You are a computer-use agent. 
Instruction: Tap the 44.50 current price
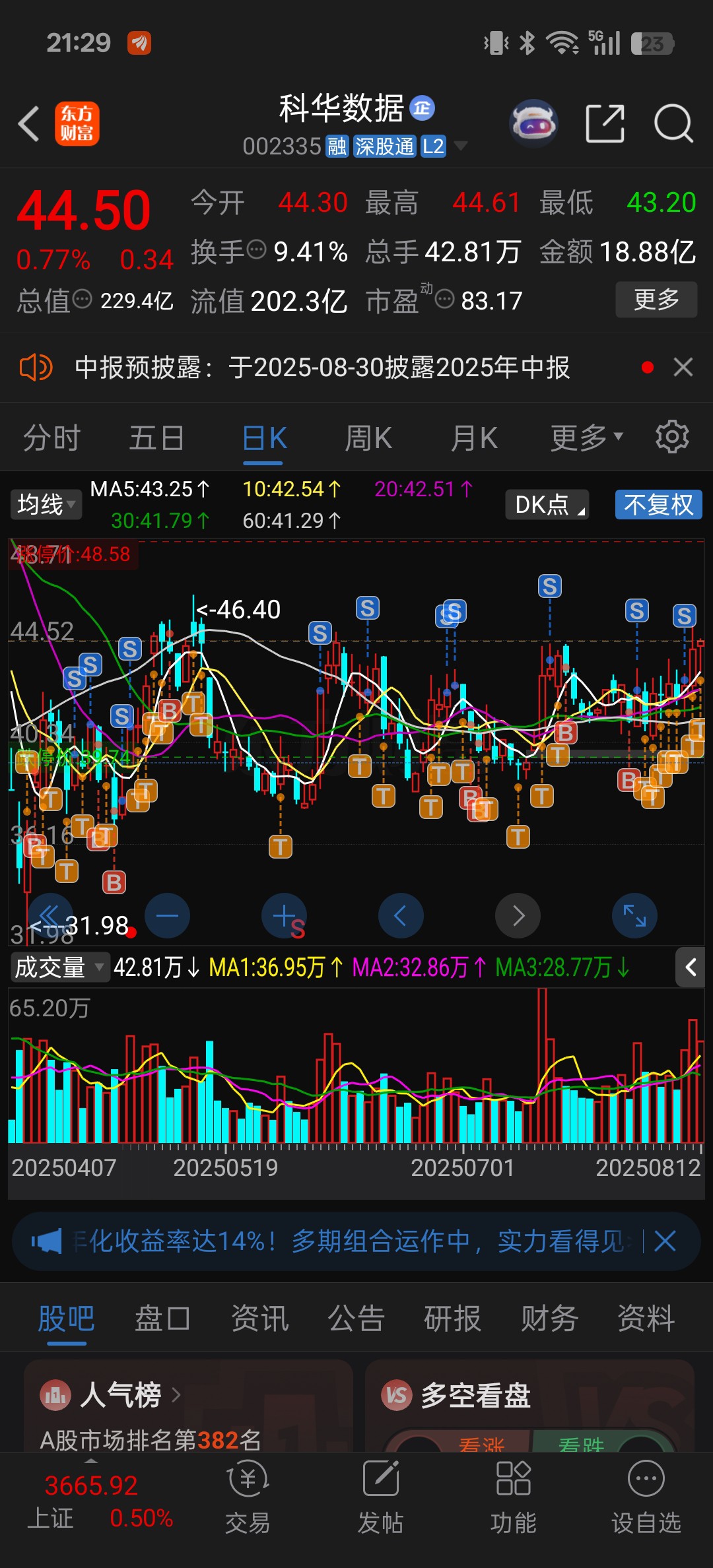click(84, 211)
